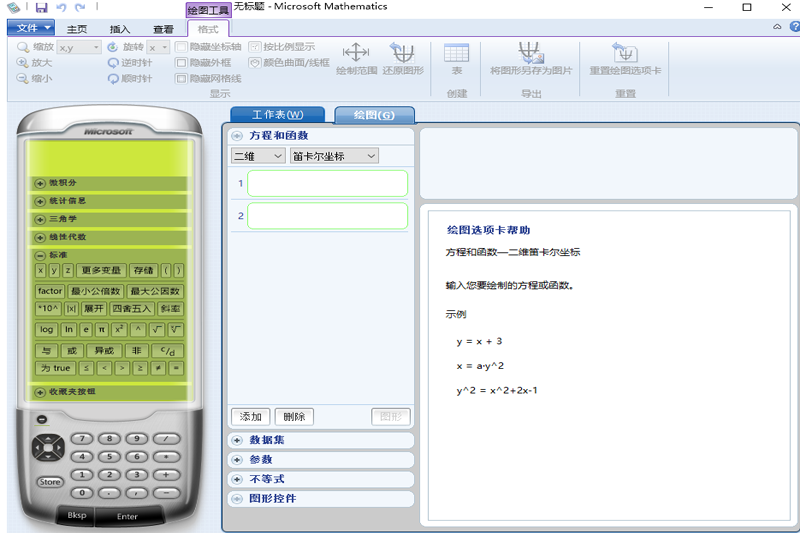800x533 pixels.
Task: Open the 笛卡尔坐标 coordinate system dropdown
Action: (x=334, y=156)
